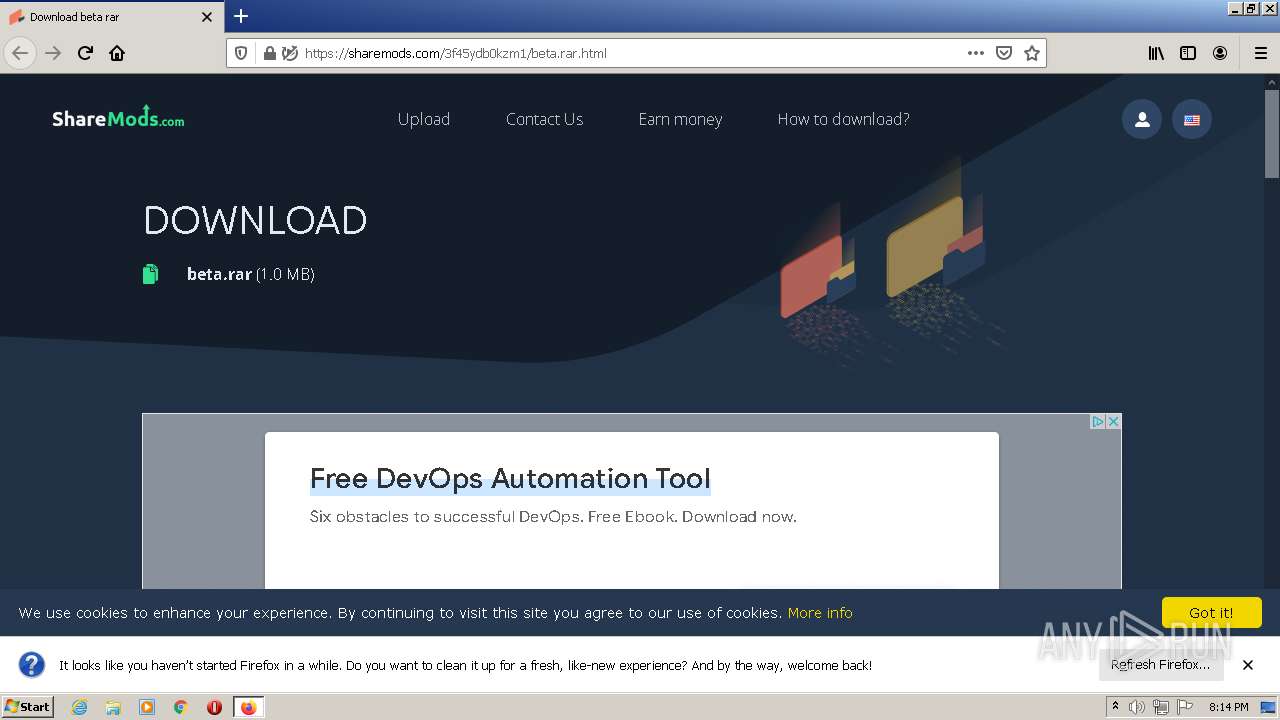Open media player from taskbar

click(147, 707)
